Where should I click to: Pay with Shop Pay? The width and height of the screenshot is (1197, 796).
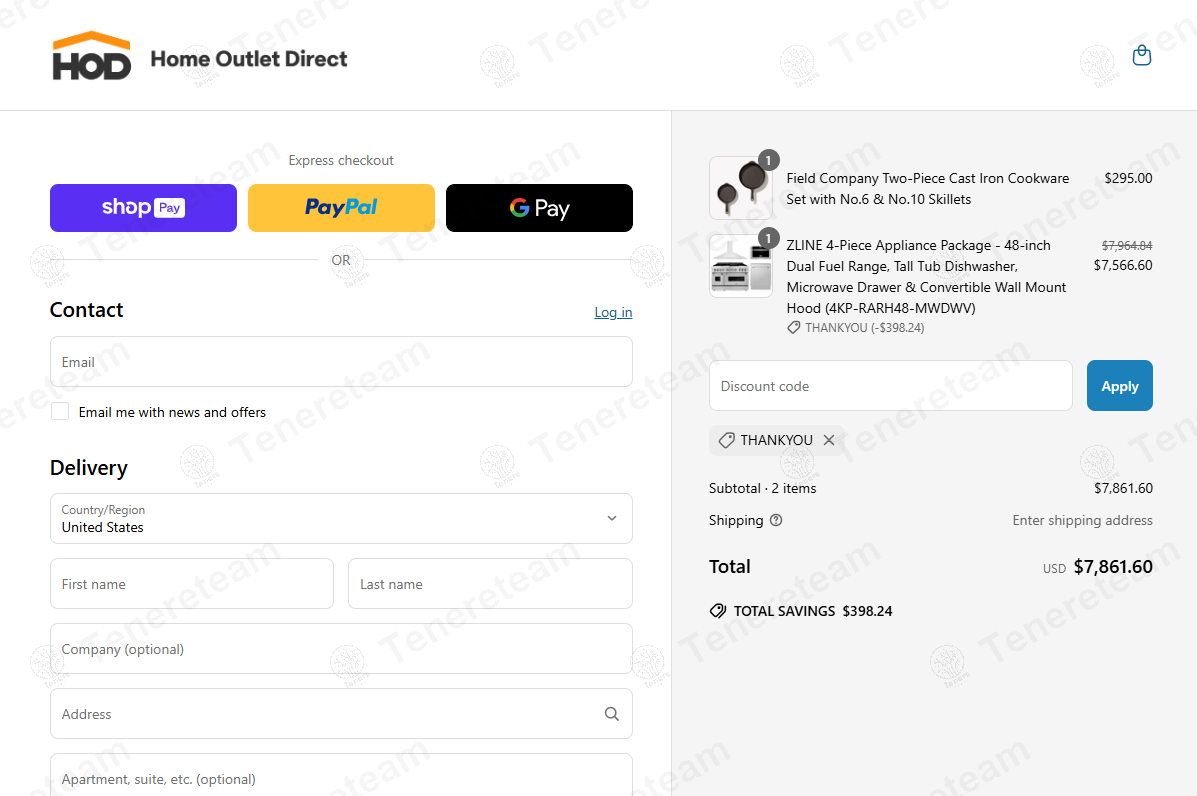[x=143, y=208]
